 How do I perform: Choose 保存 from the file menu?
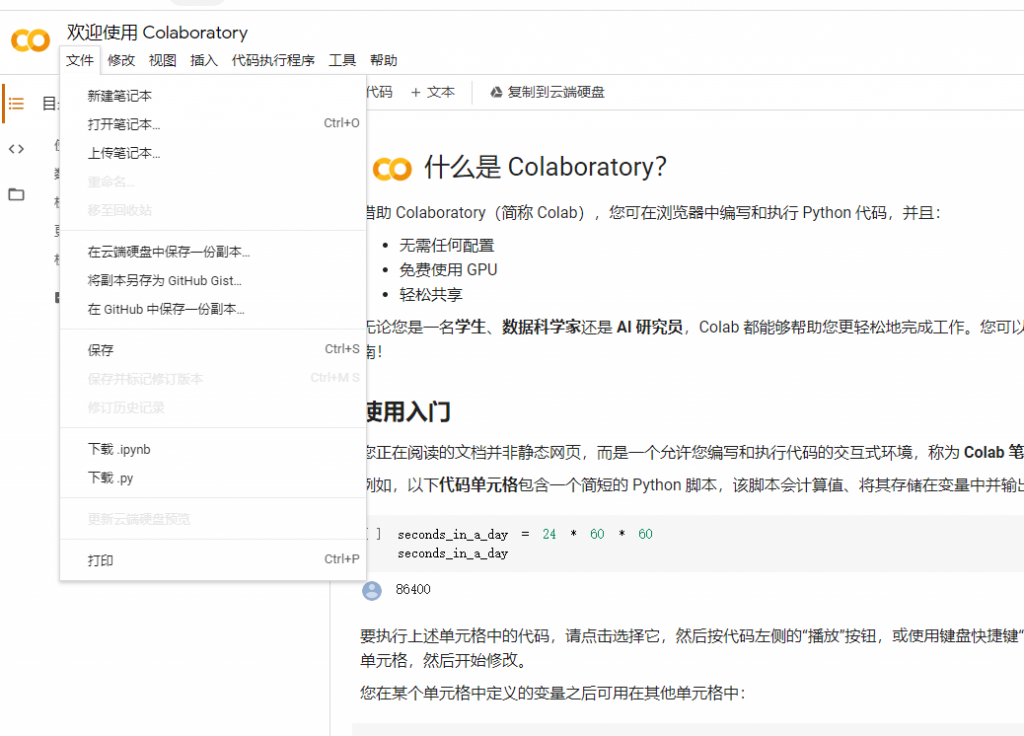(213, 350)
